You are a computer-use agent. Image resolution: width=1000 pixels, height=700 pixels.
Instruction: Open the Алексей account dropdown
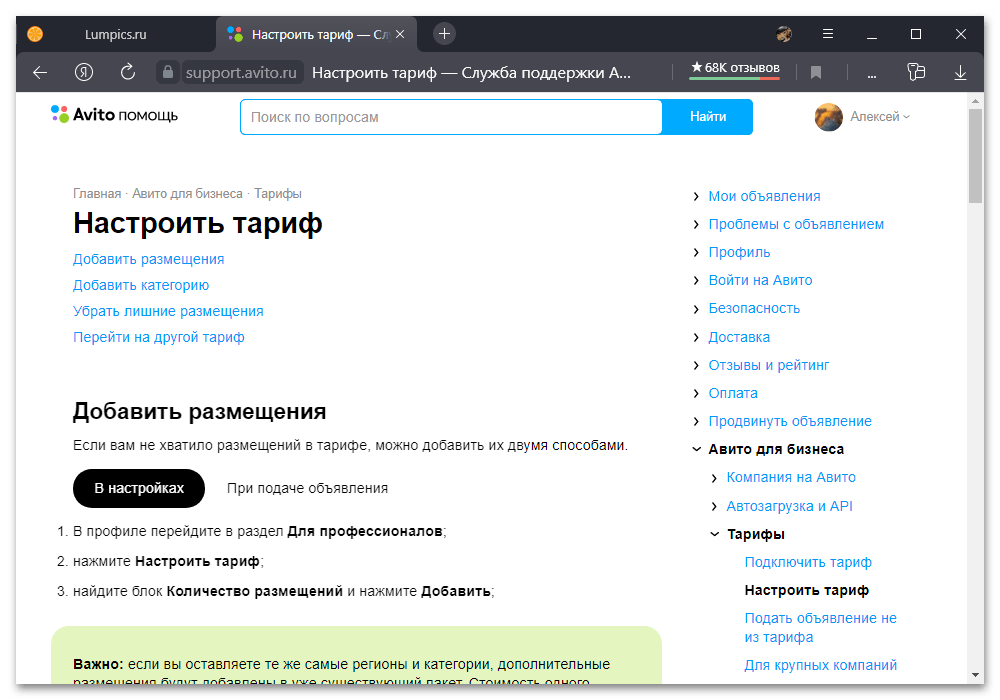click(880, 117)
